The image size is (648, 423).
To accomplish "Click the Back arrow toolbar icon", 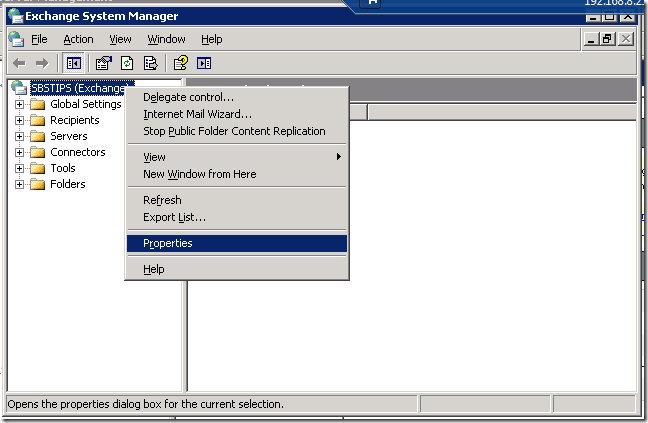I will click(x=18, y=63).
